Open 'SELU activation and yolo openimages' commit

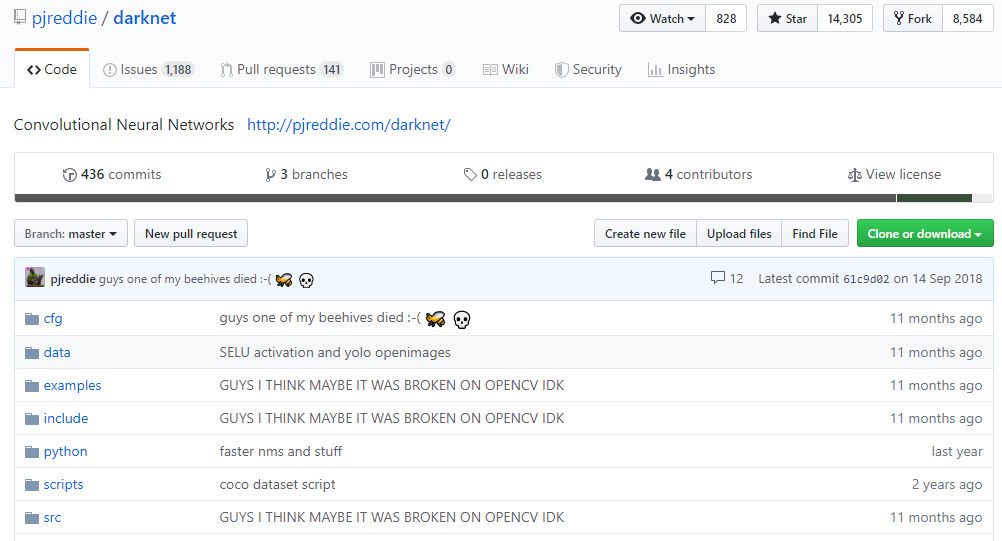pyautogui.click(x=335, y=353)
